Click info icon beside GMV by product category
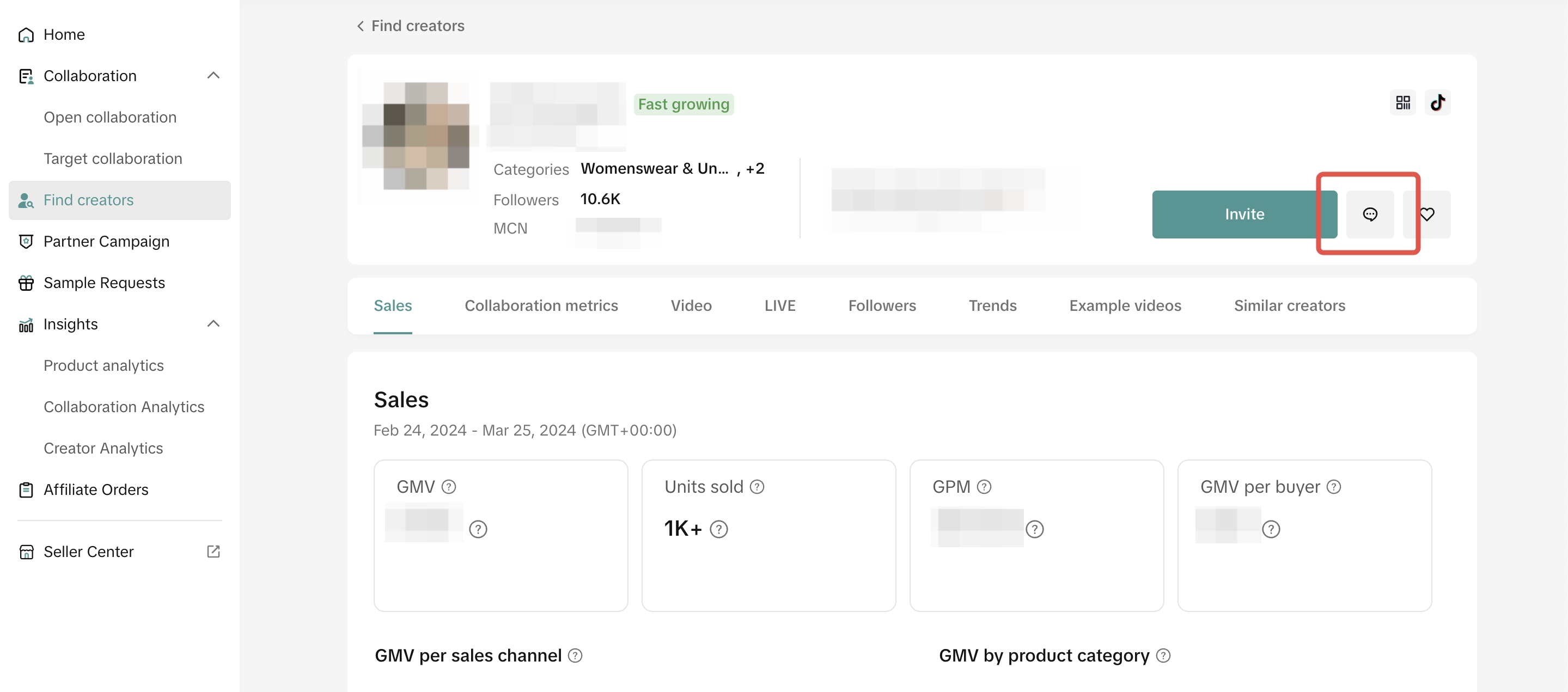1568x692 pixels. click(x=1163, y=656)
